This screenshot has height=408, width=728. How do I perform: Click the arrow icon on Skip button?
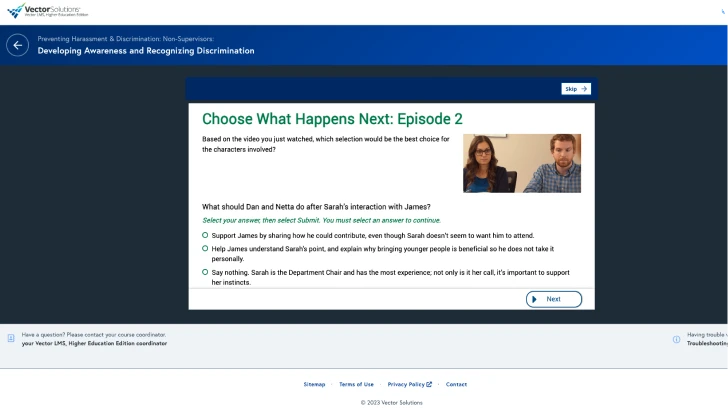(584, 89)
